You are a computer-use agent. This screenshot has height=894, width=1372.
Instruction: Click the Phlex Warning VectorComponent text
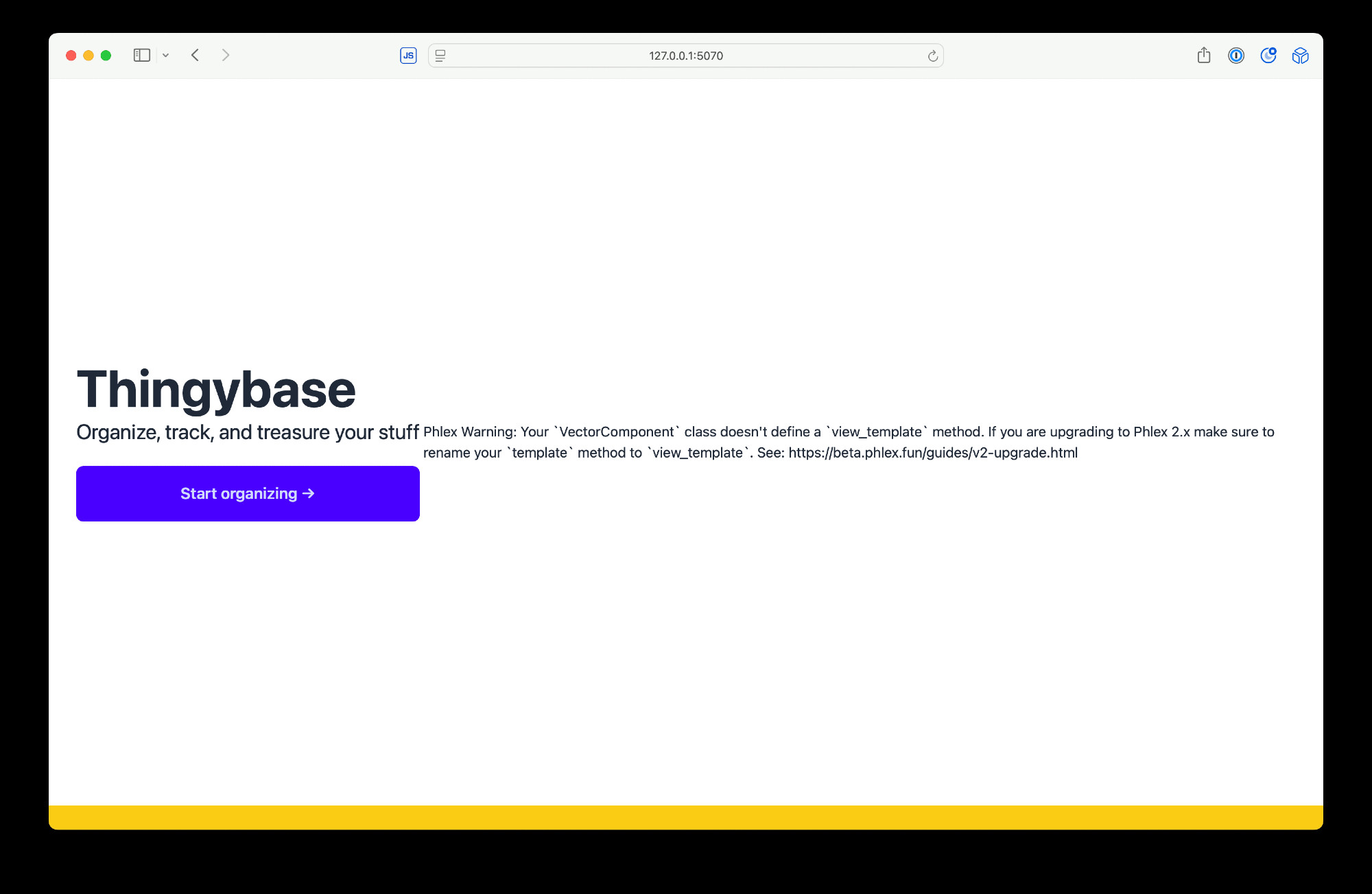click(849, 442)
